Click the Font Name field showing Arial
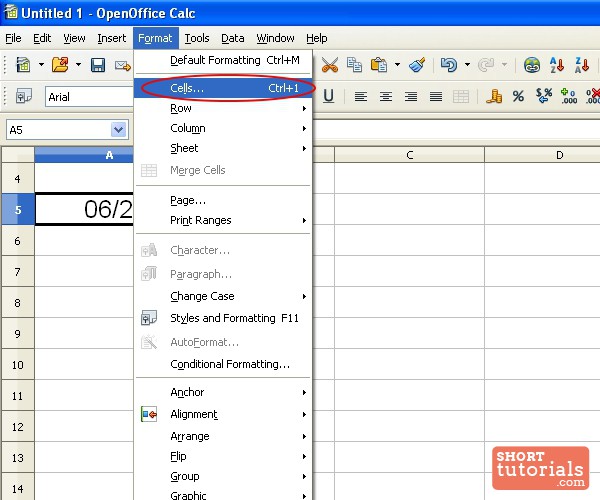 click(90, 97)
